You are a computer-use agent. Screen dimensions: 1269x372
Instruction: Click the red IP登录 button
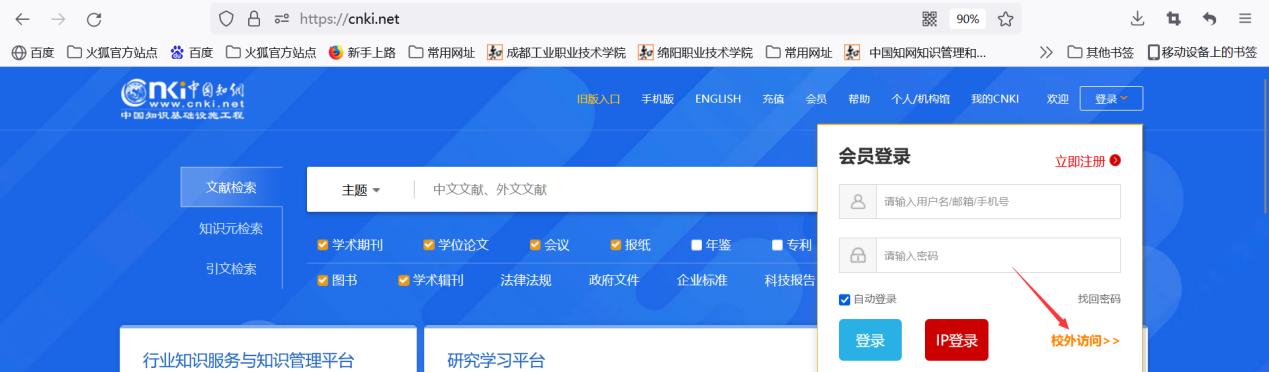[956, 340]
